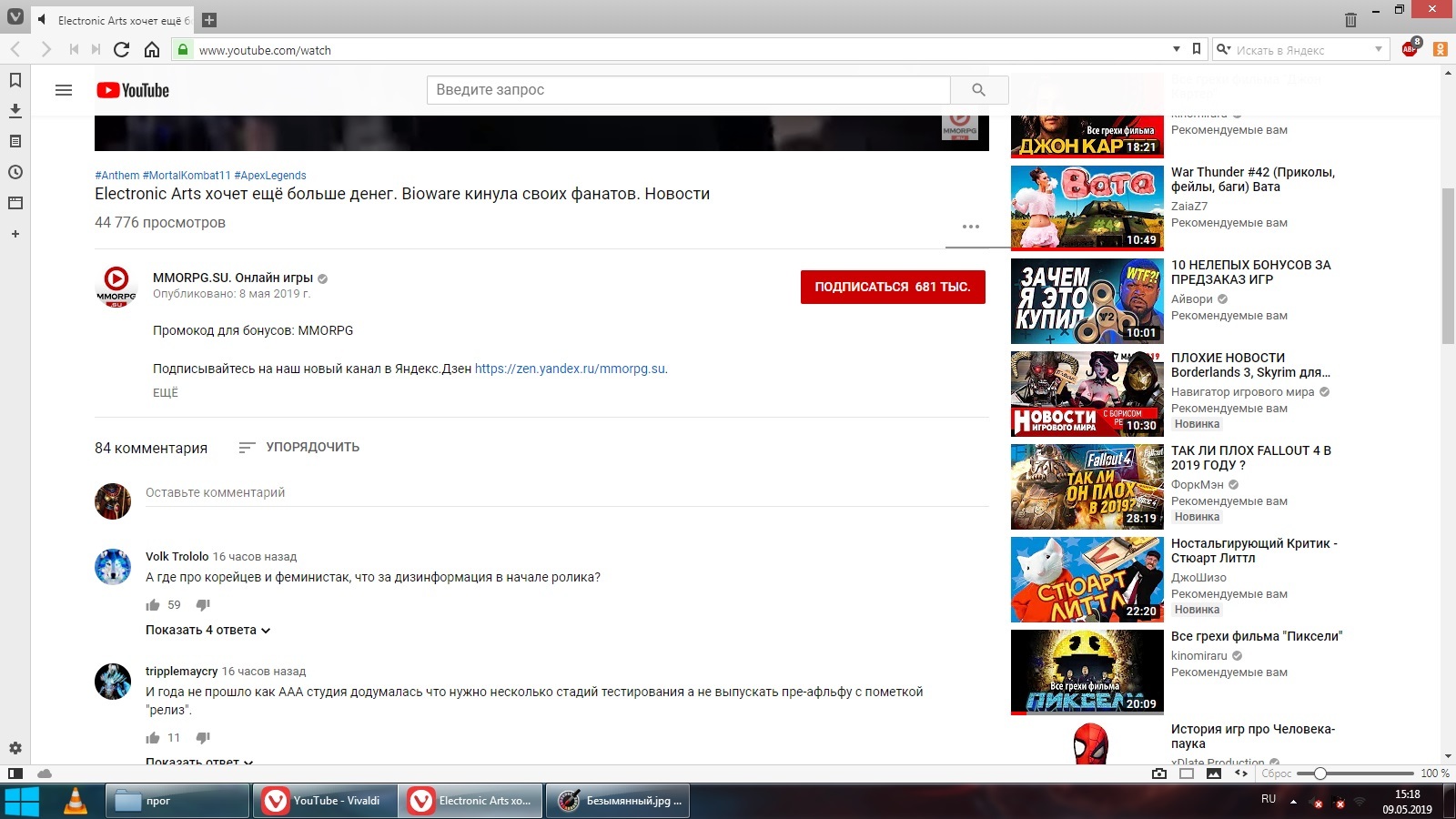Screen dimensions: 1456x819
Task: Dislike tripplemaycry's comment
Action: point(203,738)
